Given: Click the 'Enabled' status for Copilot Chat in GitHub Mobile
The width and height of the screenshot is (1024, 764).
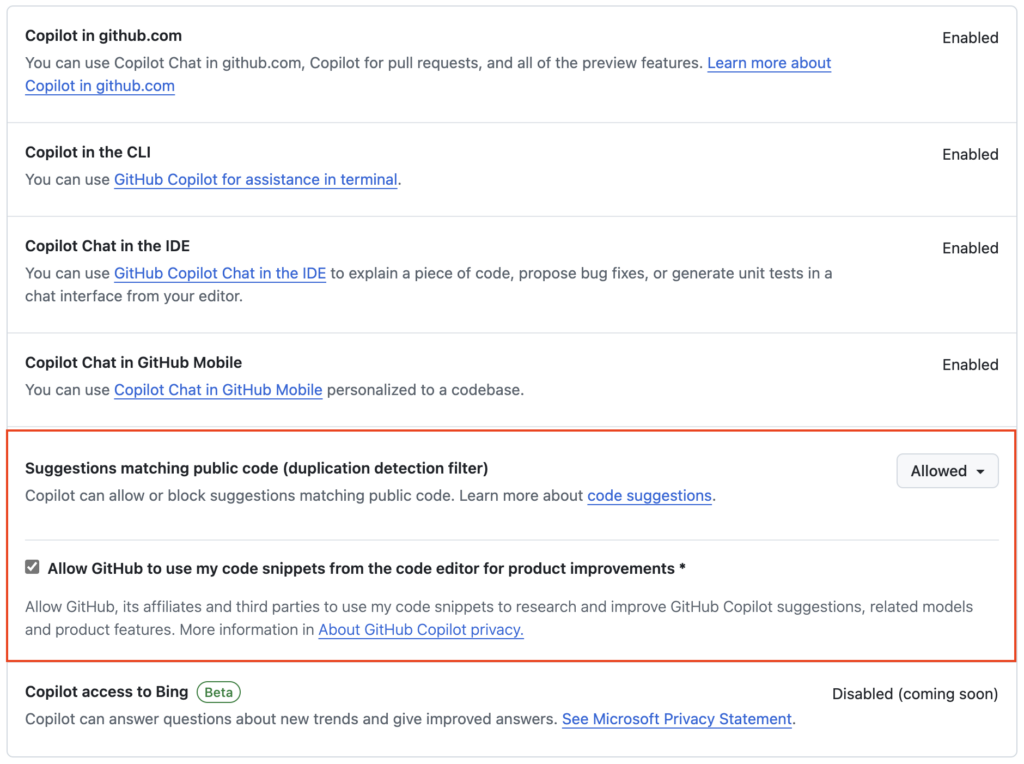Looking at the screenshot, I should coord(970,365).
